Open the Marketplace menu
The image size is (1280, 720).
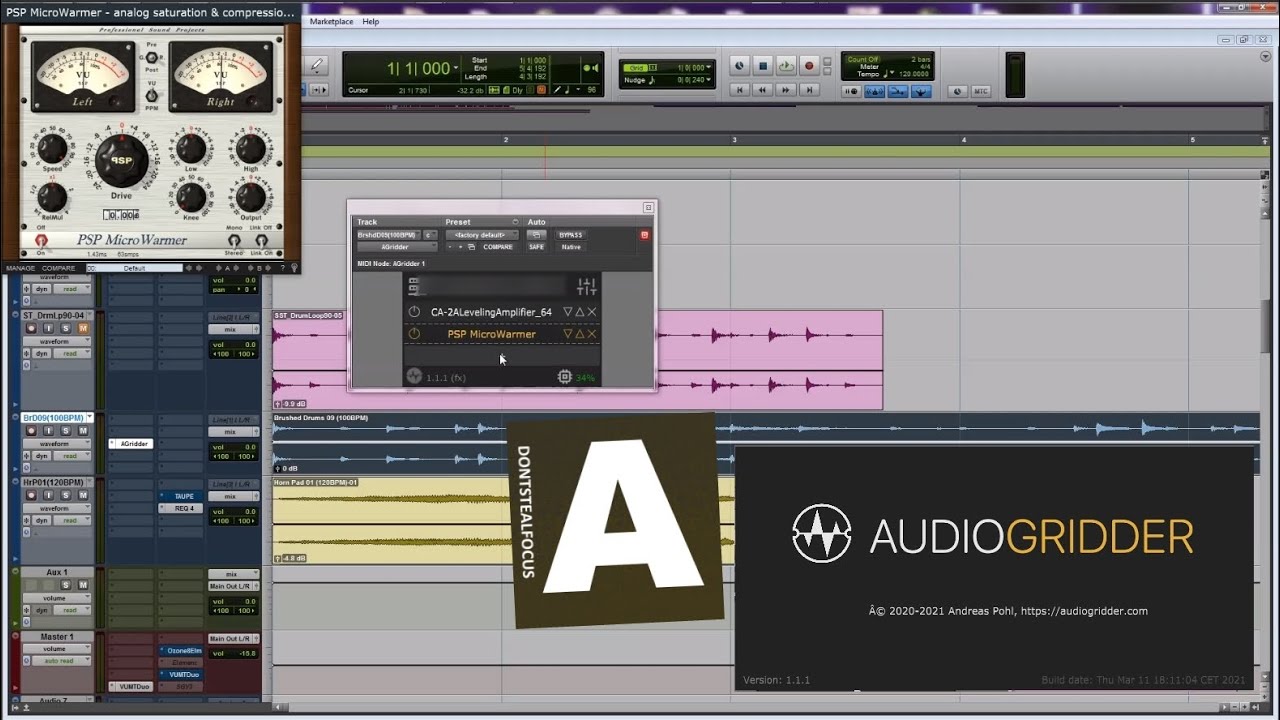[x=331, y=21]
